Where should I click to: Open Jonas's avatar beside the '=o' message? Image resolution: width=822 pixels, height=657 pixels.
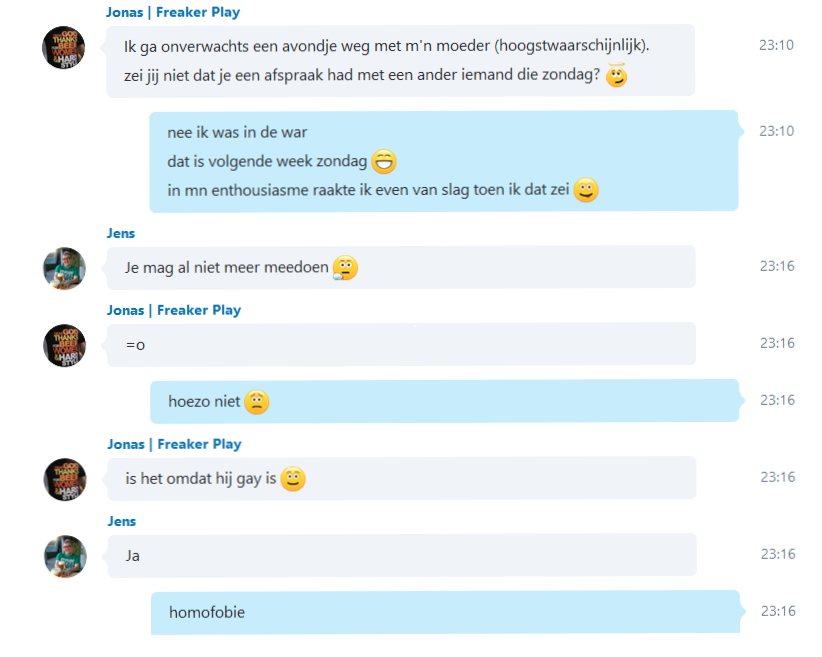click(64, 346)
